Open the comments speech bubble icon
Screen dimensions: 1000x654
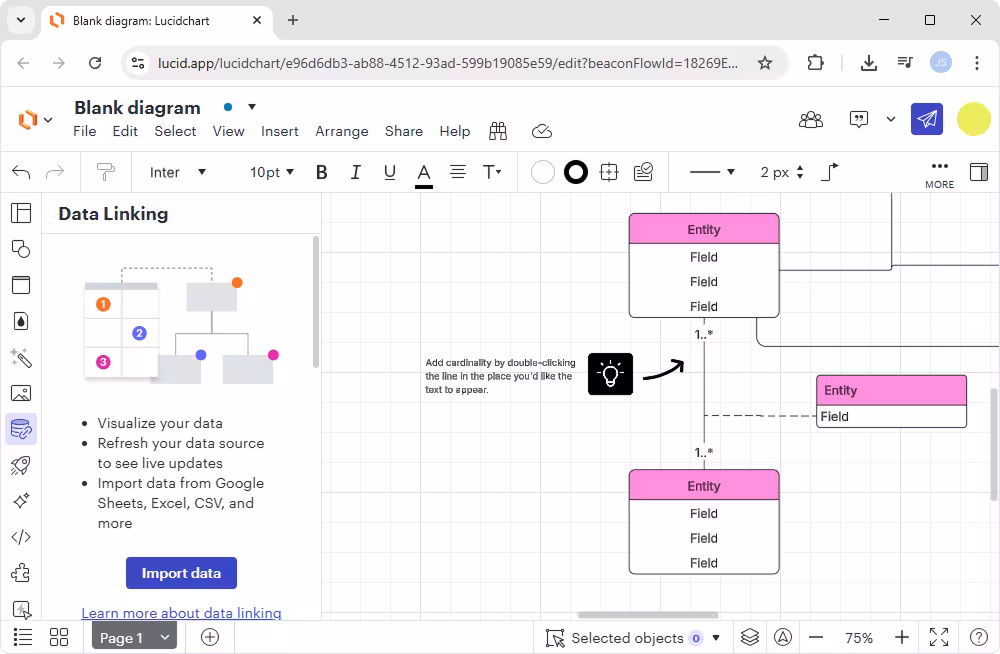click(859, 119)
